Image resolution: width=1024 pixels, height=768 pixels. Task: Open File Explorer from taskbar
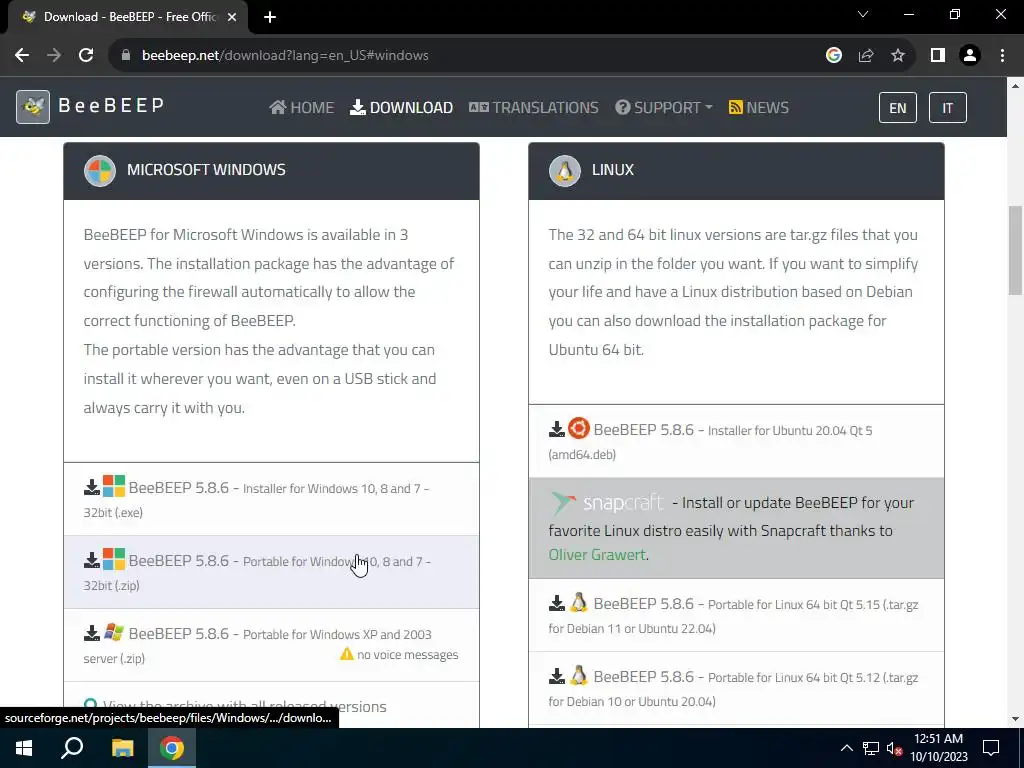pos(122,748)
